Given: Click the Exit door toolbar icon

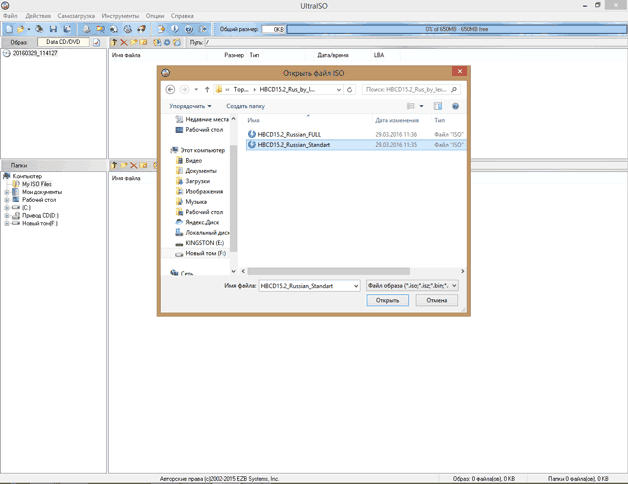Looking at the screenshot, I should 203,29.
